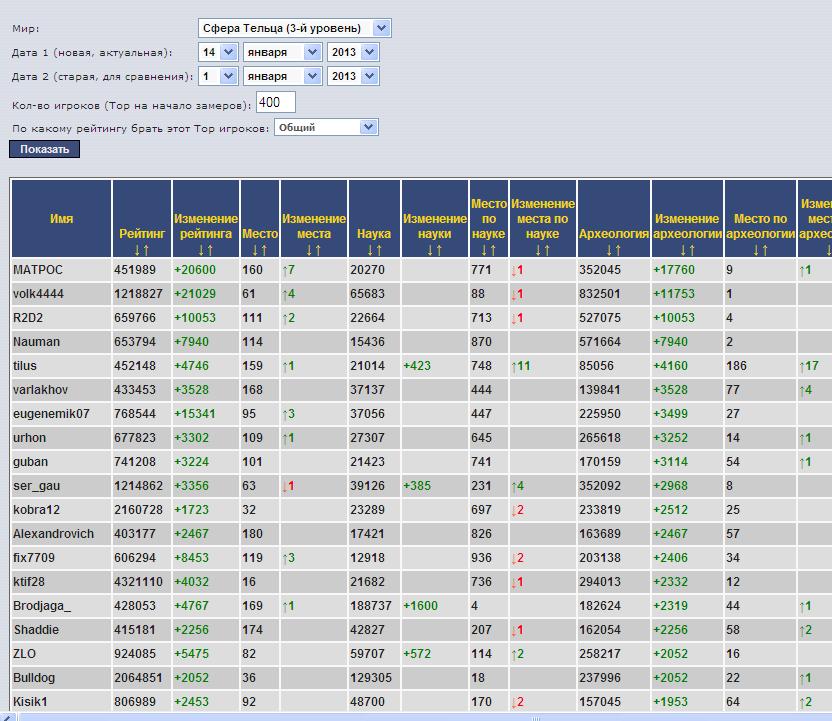The width and height of the screenshot is (832, 721).
Task: Click up arrow under Изменение археологии header
Action: tap(692, 249)
